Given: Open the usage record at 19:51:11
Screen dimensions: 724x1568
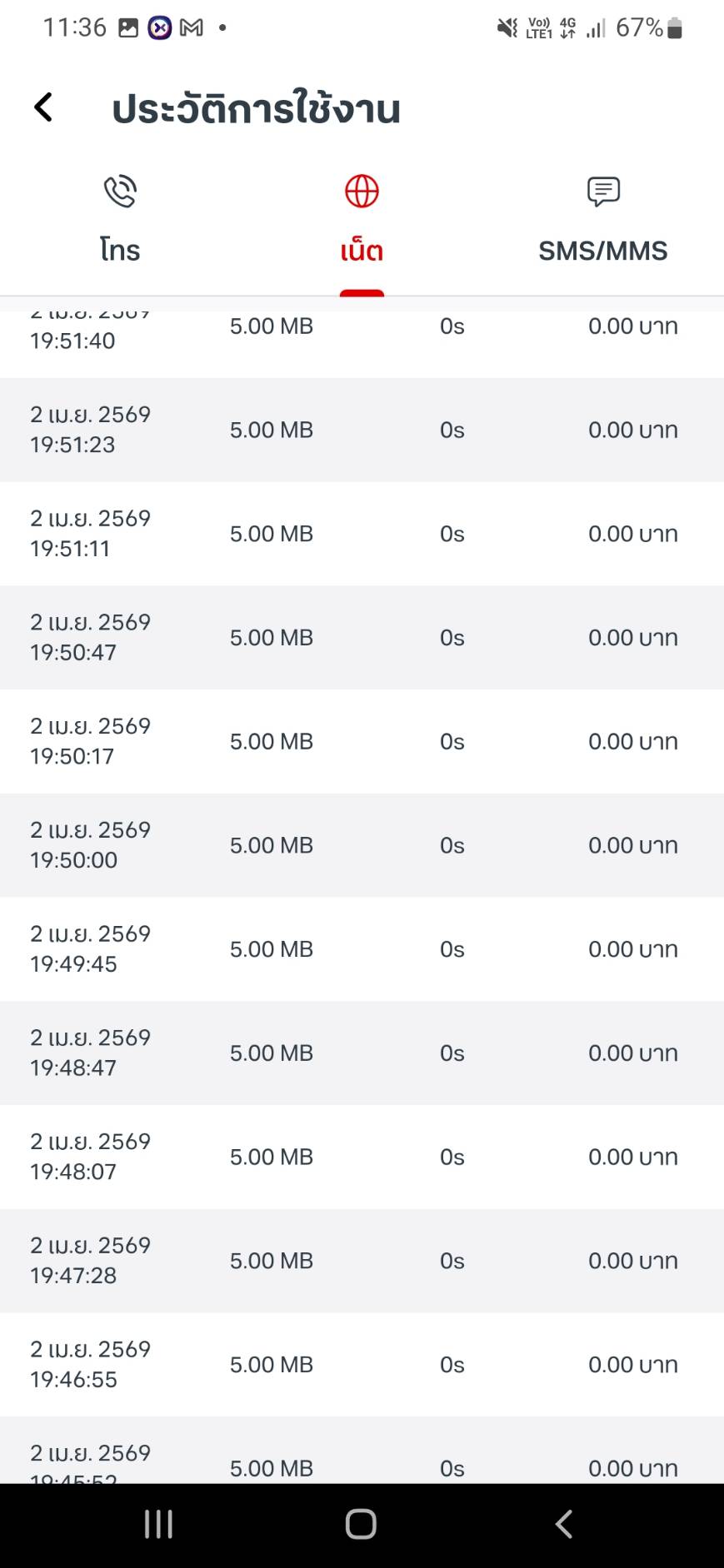Looking at the screenshot, I should [x=362, y=534].
